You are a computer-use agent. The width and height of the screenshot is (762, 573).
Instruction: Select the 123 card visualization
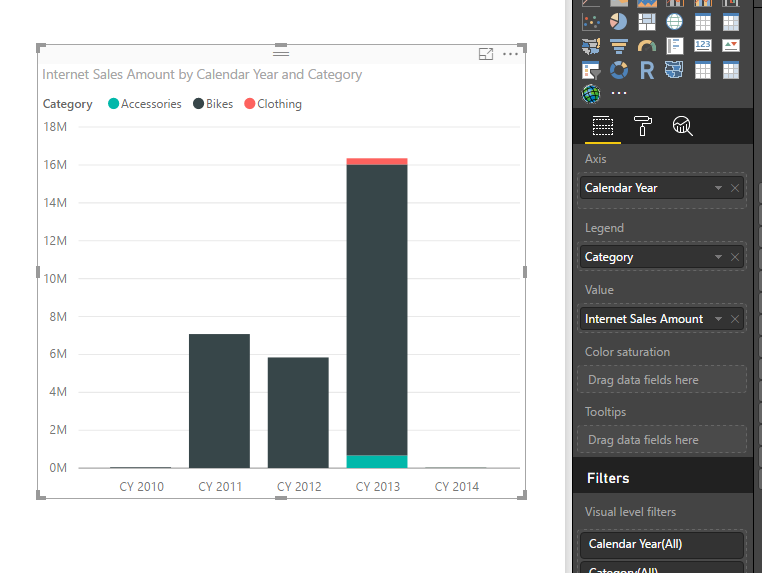click(x=703, y=46)
